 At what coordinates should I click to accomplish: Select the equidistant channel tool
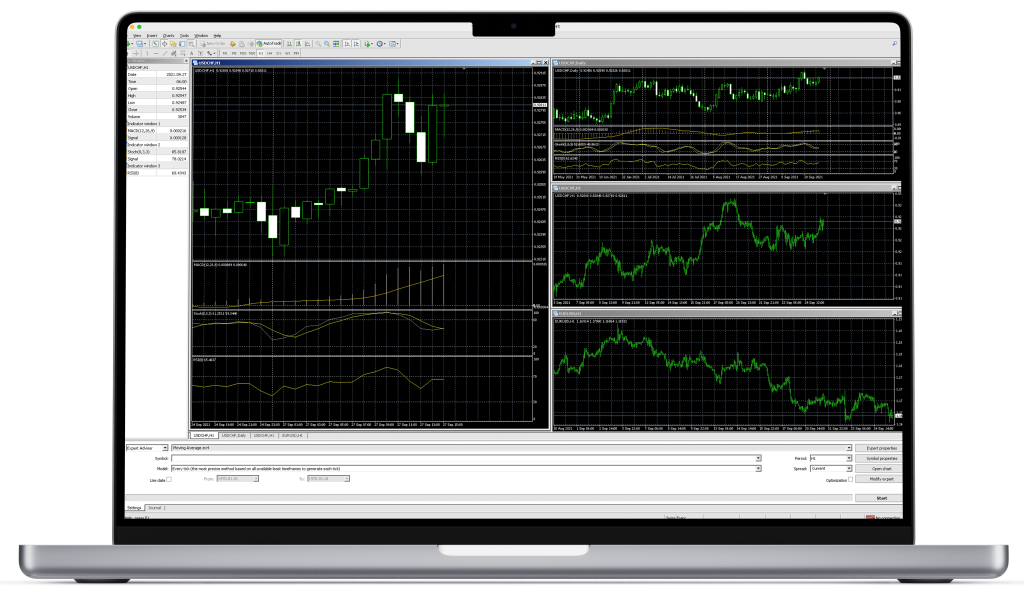[x=173, y=54]
